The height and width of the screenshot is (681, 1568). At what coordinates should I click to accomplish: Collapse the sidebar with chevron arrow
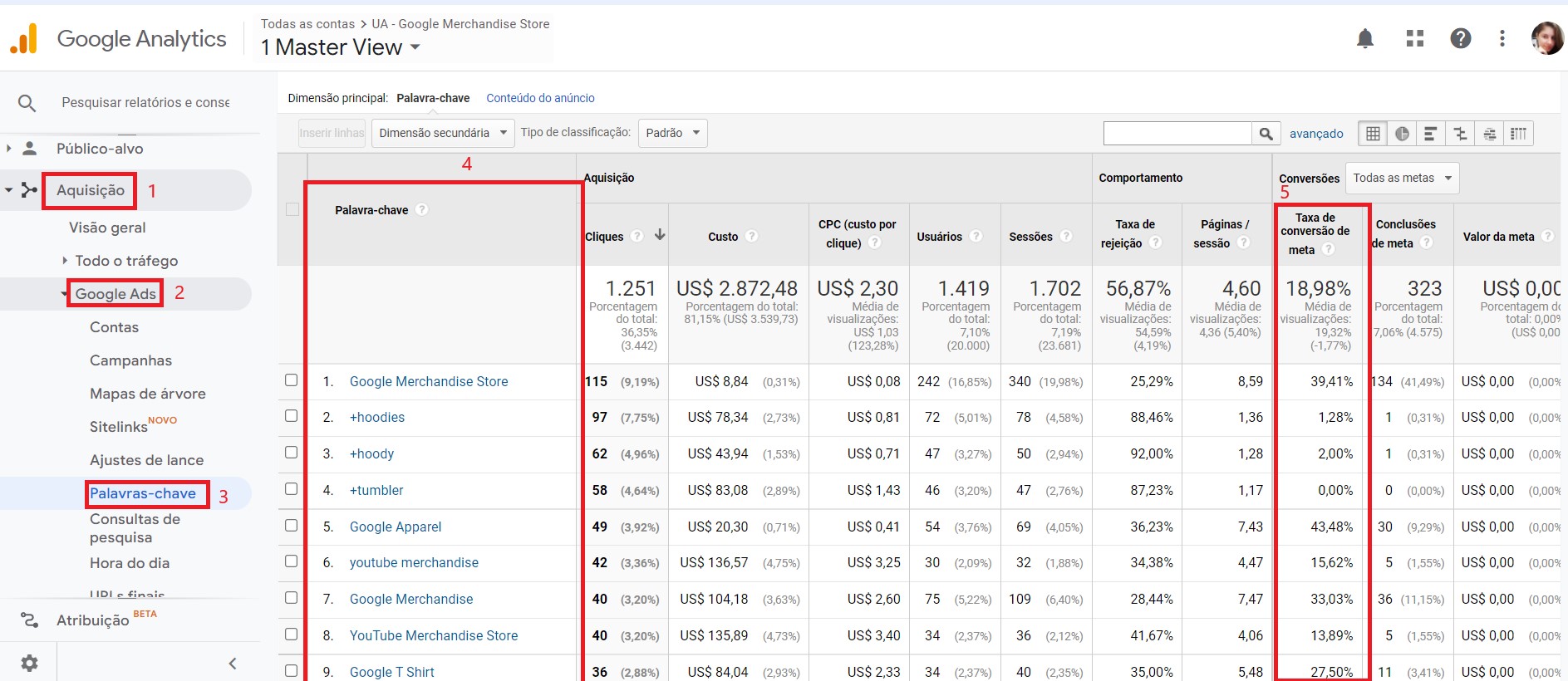pyautogui.click(x=233, y=663)
